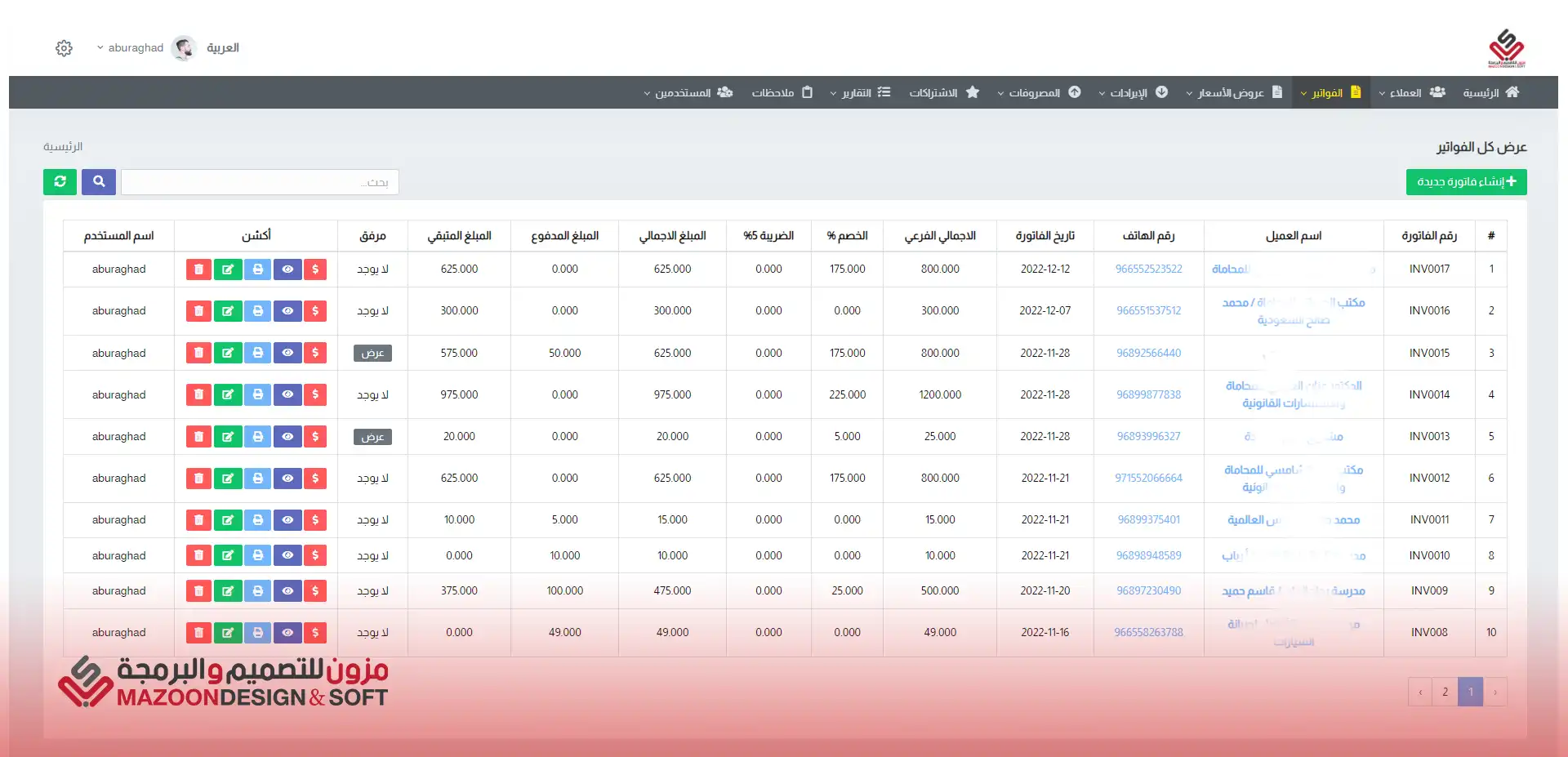Screen dimensions: 1568x757
Task: Delete invoice INV008 with red trash icon
Action: (198, 633)
